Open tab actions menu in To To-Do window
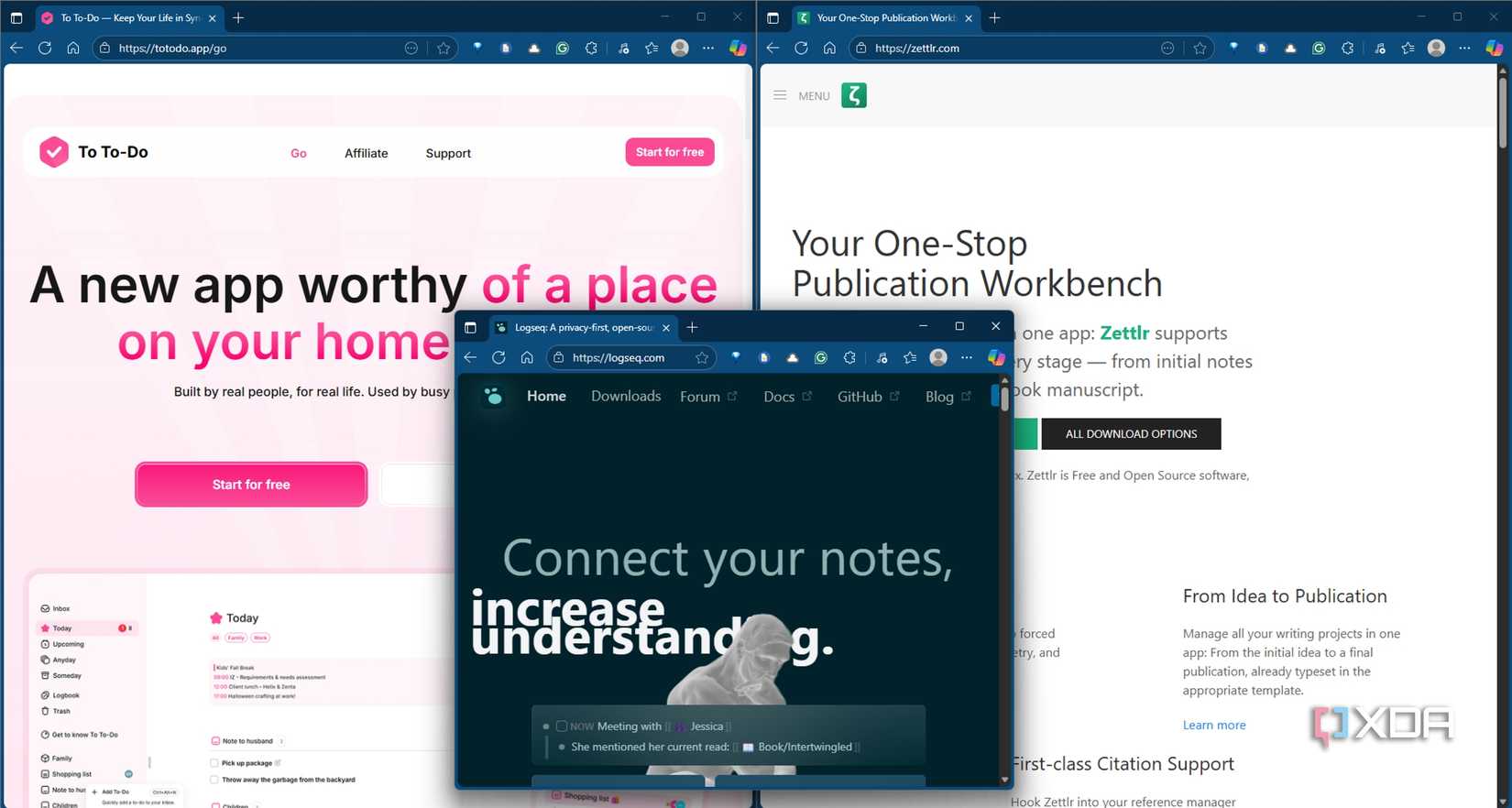This screenshot has width=1512, height=808. [x=16, y=17]
